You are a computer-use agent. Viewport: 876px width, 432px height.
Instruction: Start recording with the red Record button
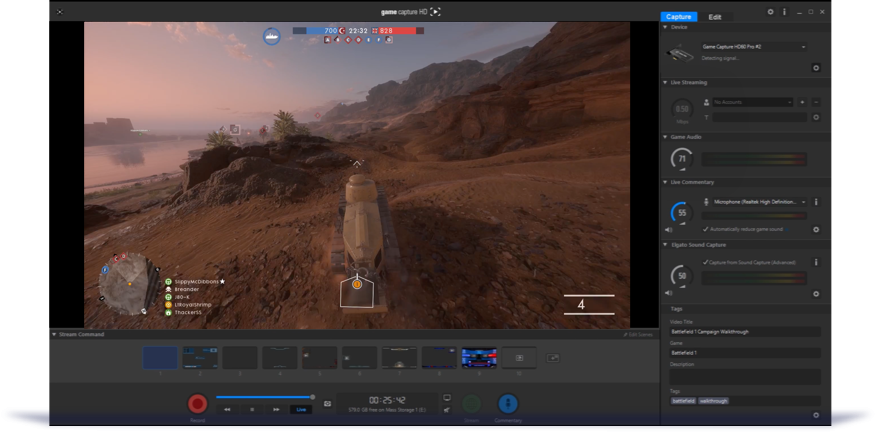click(x=197, y=403)
